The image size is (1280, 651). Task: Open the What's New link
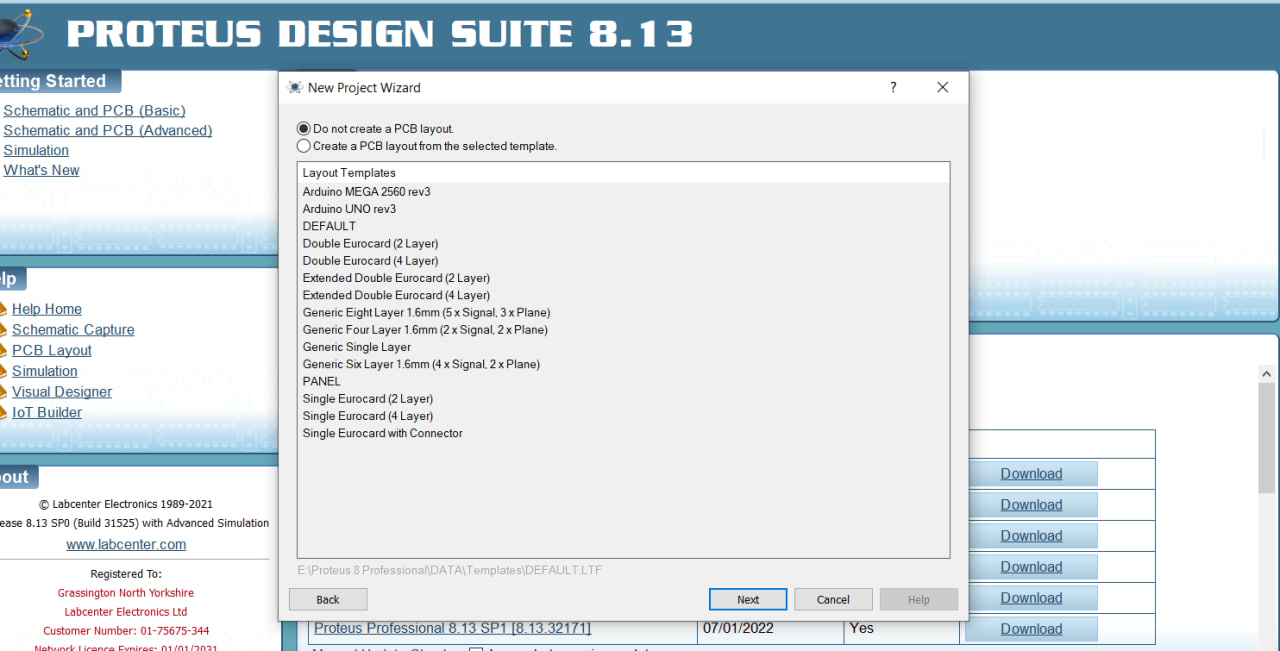[x=41, y=171]
